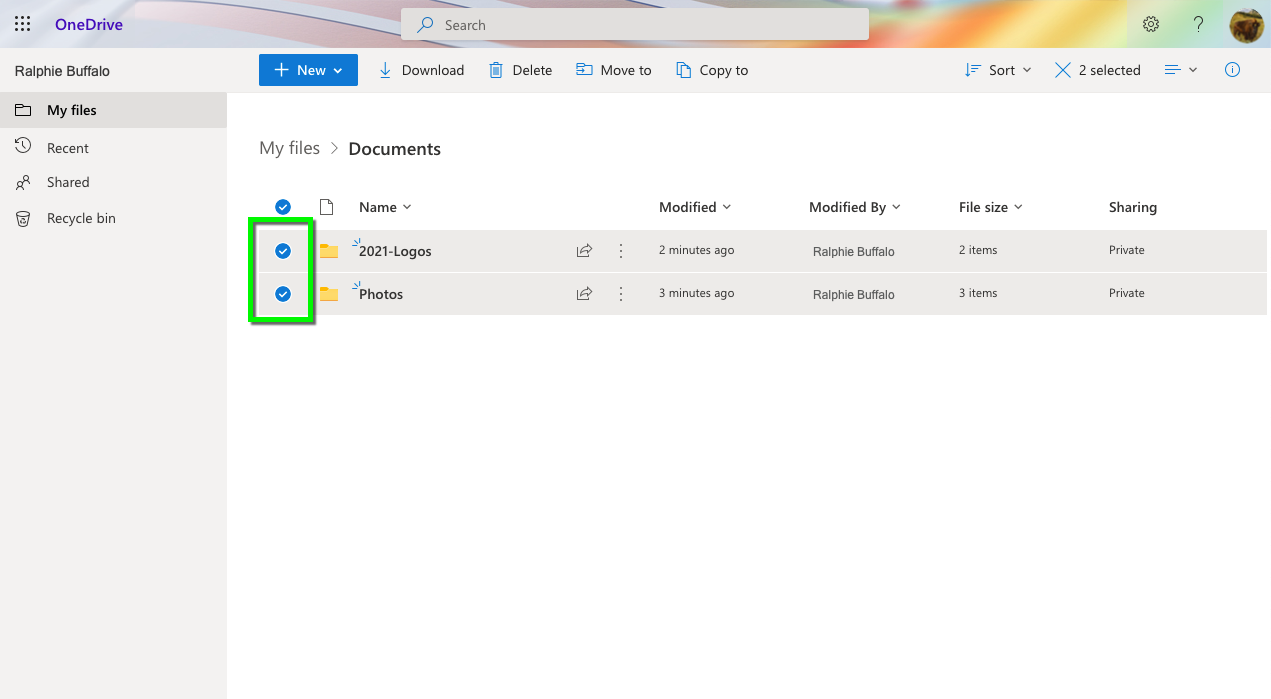The width and height of the screenshot is (1271, 699).
Task: Open Recycle bin from the sidebar
Action: click(81, 218)
